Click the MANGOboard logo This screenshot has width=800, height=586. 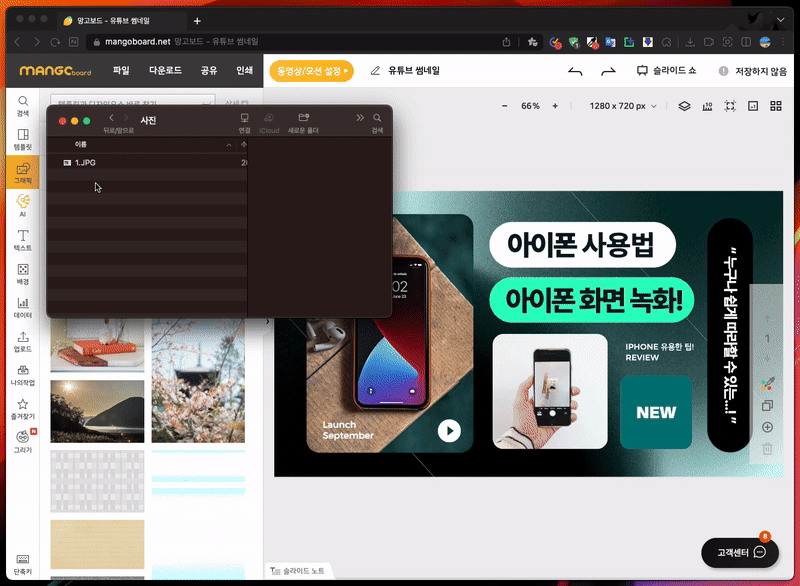[x=55, y=71]
